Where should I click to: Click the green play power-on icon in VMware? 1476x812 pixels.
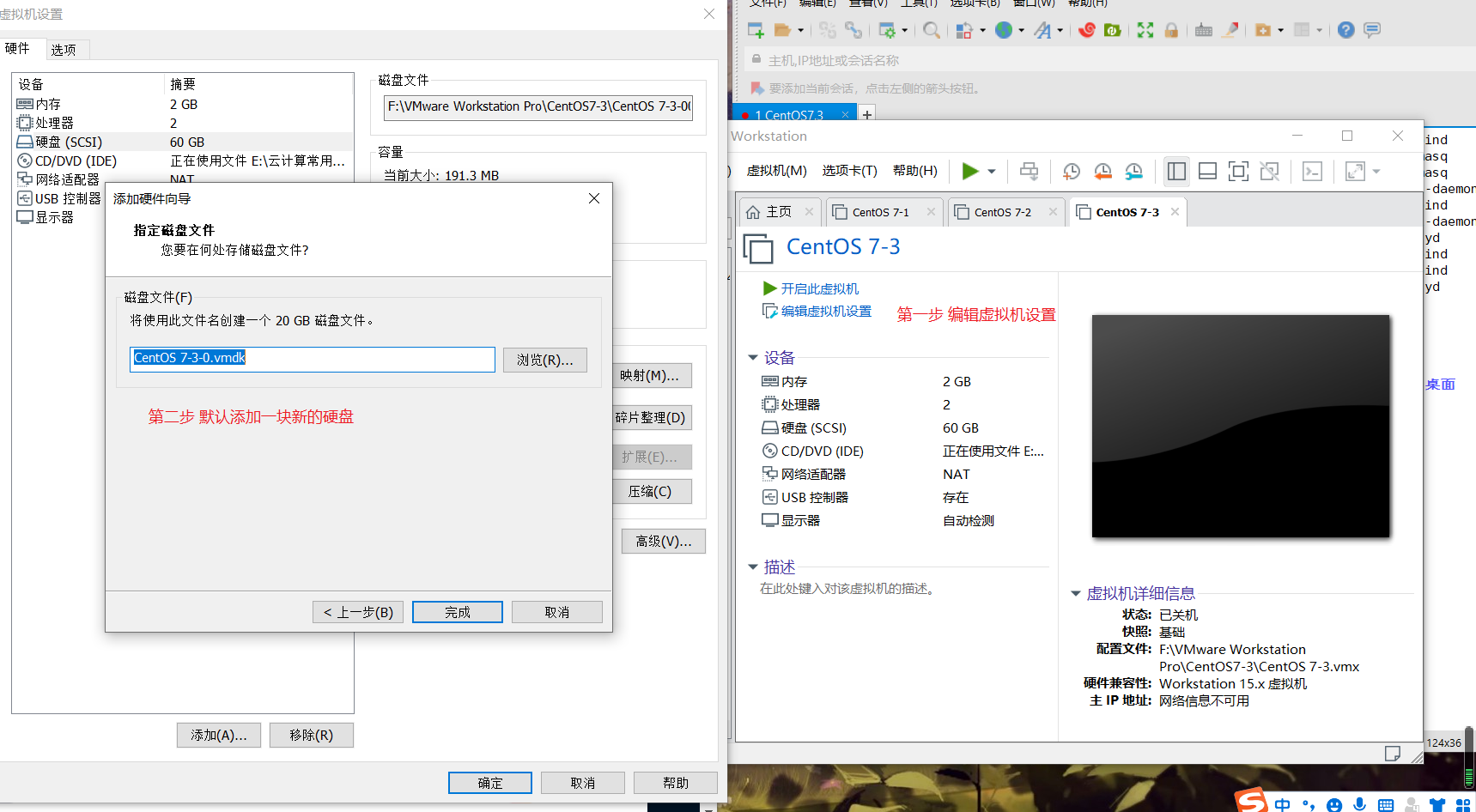coord(970,171)
